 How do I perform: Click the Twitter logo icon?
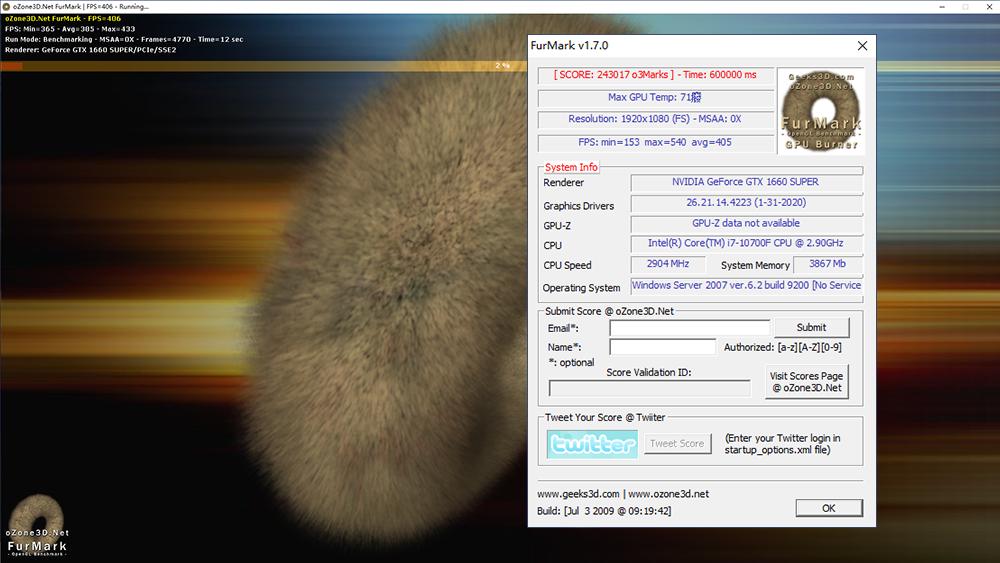pyautogui.click(x=592, y=444)
